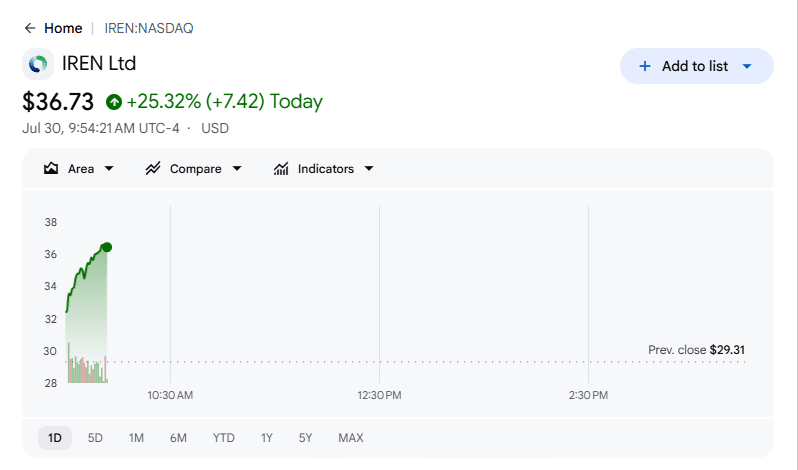Select the 5D time range tab
Image resolution: width=798 pixels, height=470 pixels.
coord(95,438)
